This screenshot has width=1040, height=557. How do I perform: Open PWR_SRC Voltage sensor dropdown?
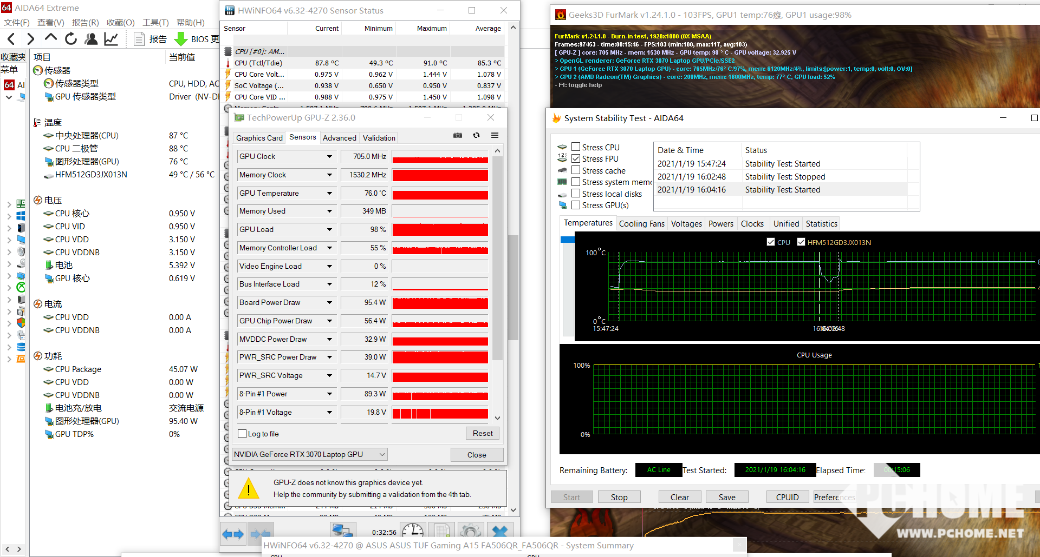pos(329,375)
